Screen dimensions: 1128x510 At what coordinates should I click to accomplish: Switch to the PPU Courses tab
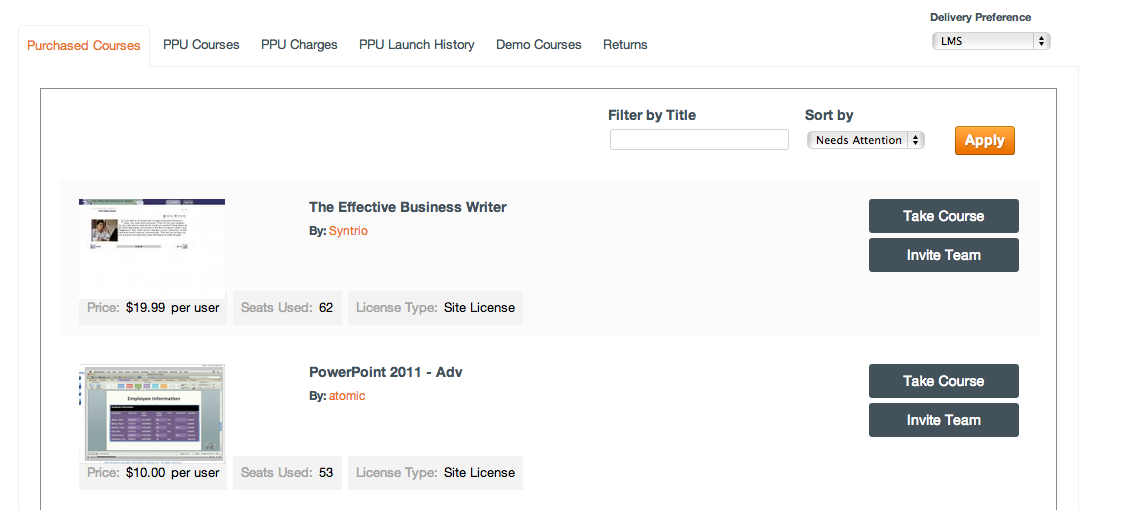201,45
